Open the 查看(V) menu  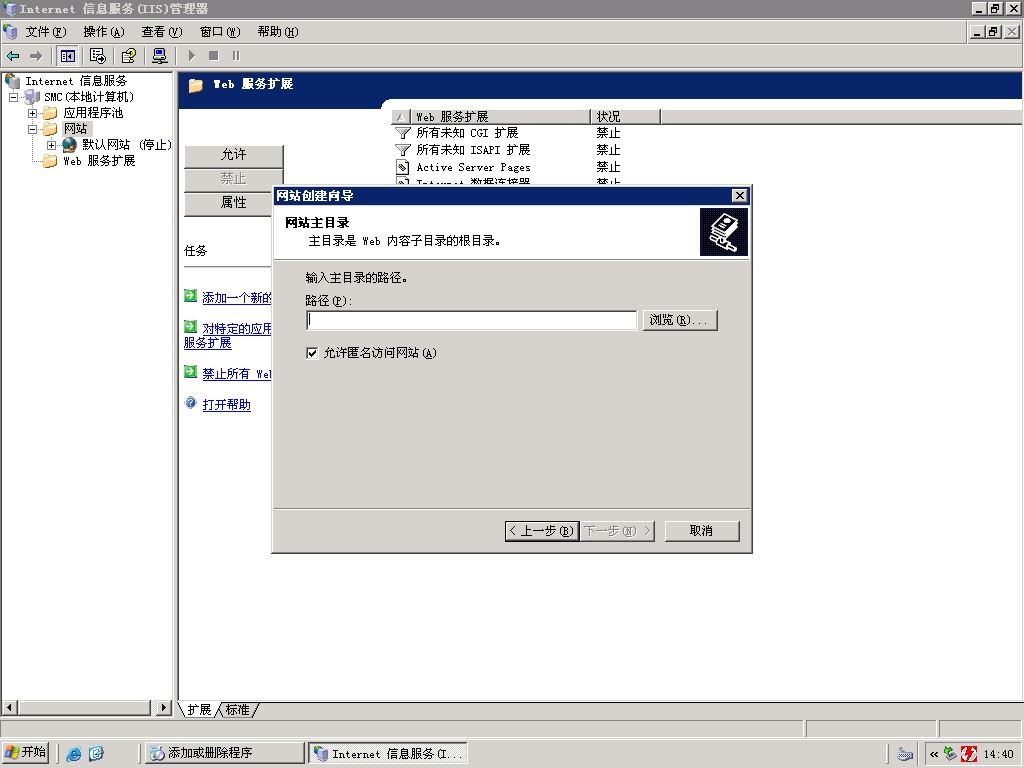coord(161,32)
